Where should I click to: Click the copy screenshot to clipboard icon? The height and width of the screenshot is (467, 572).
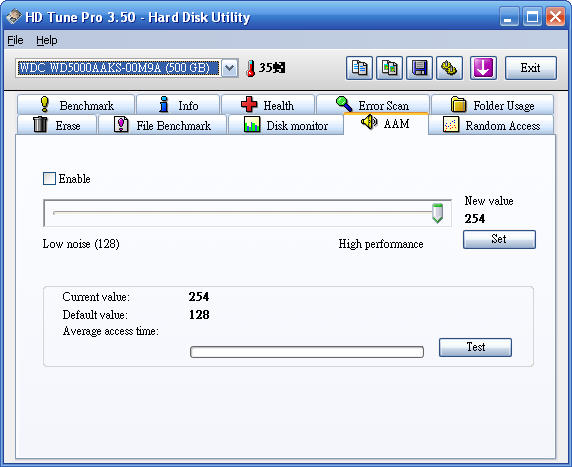389,68
